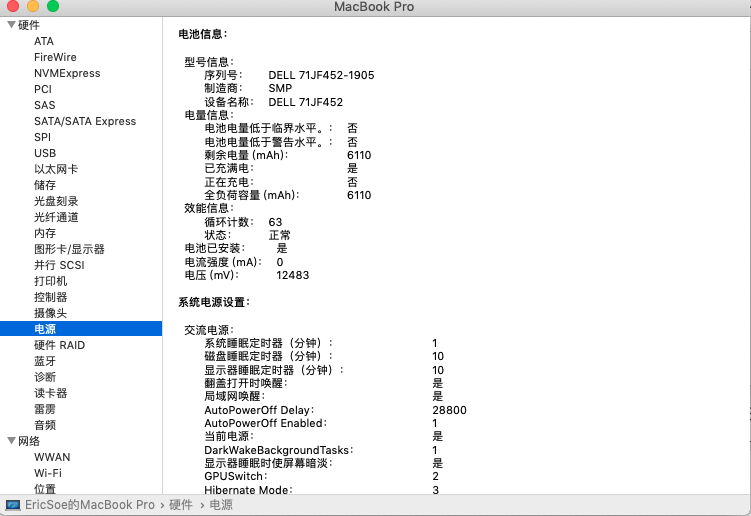Screen dimensions: 751x516
Task: Select ATA in the sidebar
Action: point(44,41)
